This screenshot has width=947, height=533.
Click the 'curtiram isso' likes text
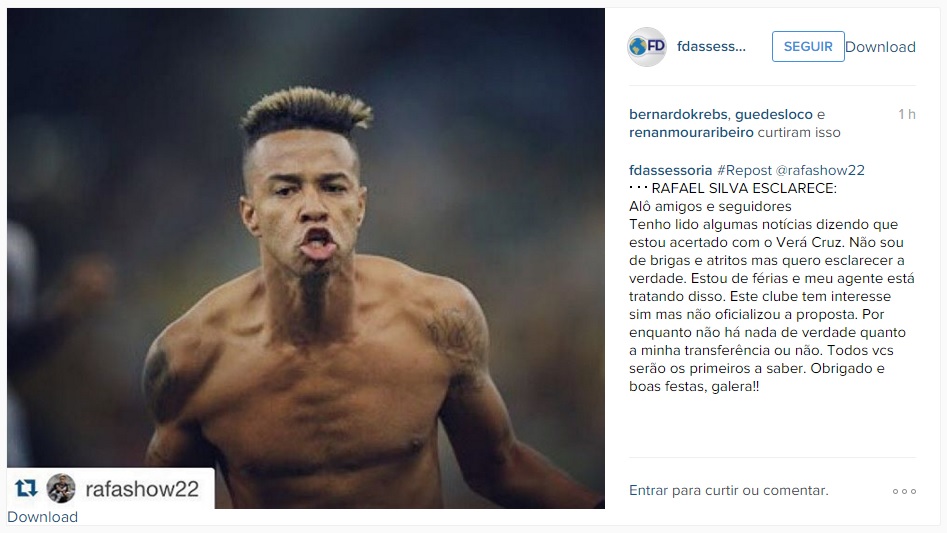point(799,132)
